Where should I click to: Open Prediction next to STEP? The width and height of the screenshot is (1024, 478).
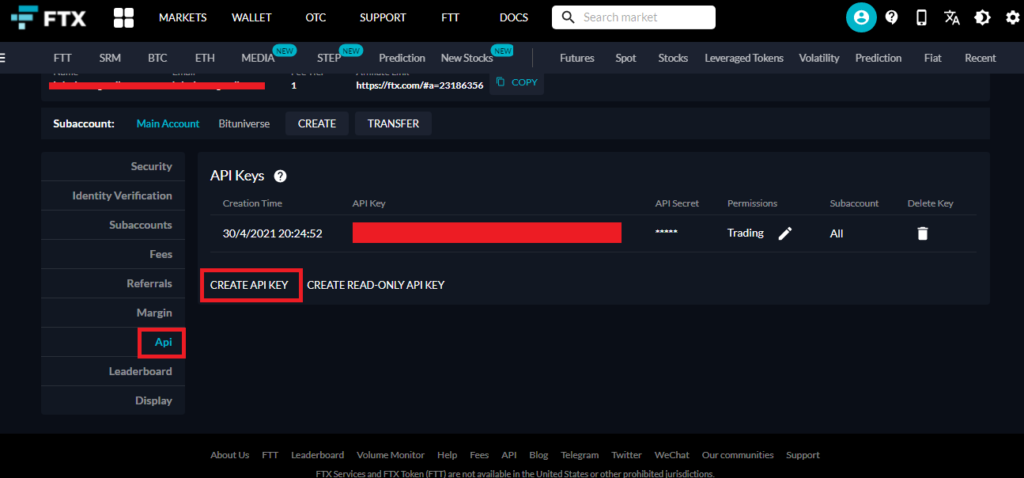[x=402, y=58]
